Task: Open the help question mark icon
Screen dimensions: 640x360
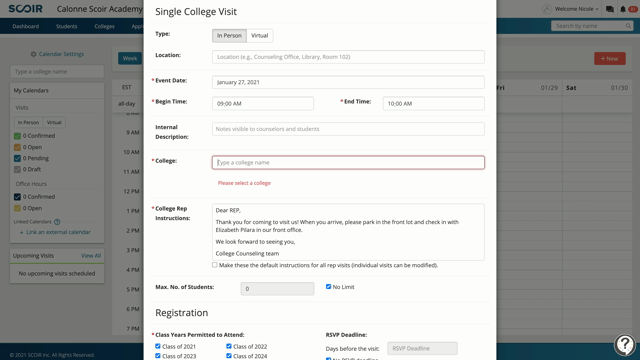Action: pyautogui.click(x=625, y=344)
